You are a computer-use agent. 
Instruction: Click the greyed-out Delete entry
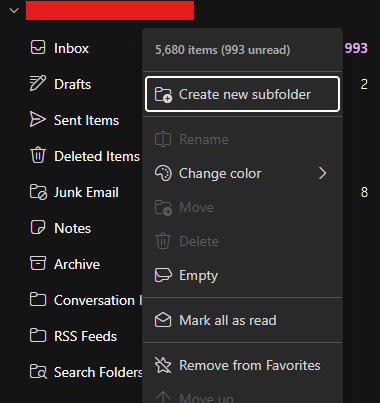coord(243,241)
